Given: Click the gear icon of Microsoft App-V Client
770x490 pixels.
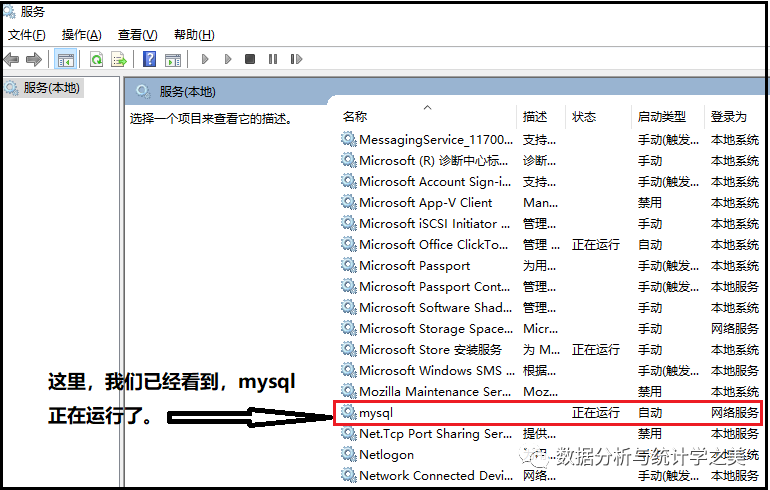Looking at the screenshot, I should [349, 202].
